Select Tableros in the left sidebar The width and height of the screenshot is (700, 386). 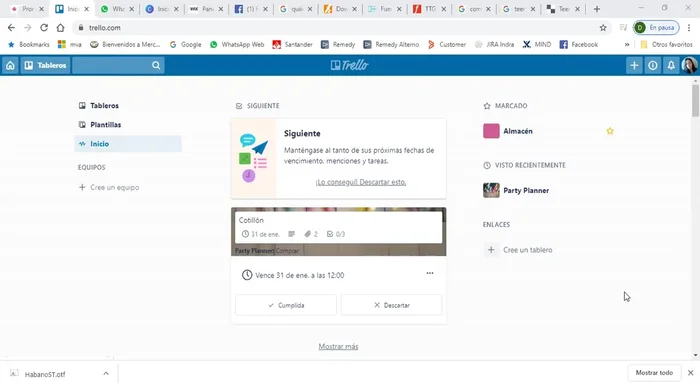tap(128, 106)
